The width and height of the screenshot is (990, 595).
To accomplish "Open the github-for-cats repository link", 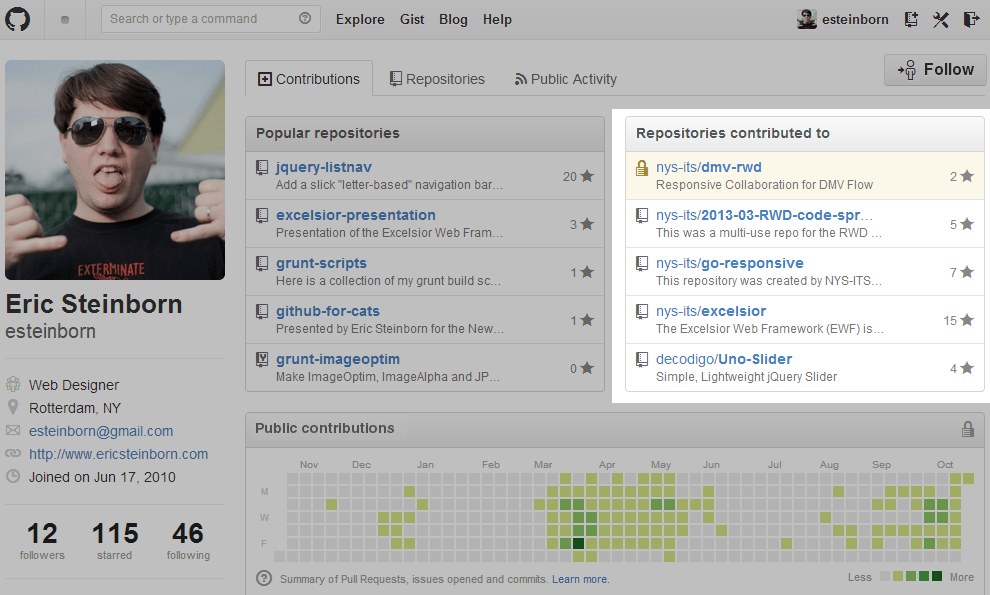I will pyautogui.click(x=327, y=311).
